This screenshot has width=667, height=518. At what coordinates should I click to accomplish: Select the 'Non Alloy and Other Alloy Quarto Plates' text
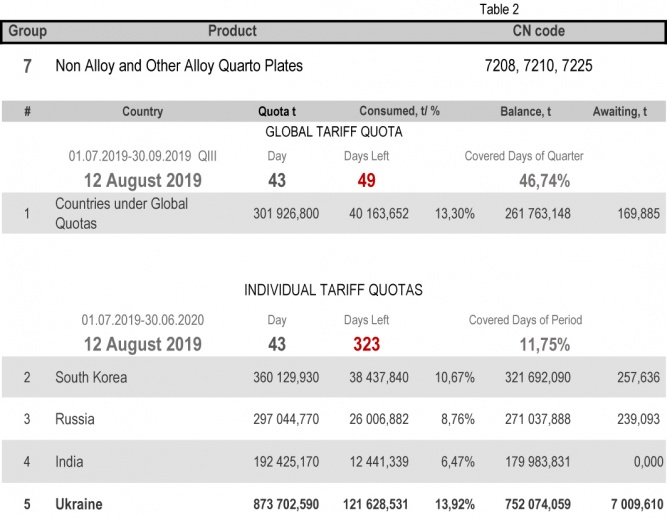point(179,66)
